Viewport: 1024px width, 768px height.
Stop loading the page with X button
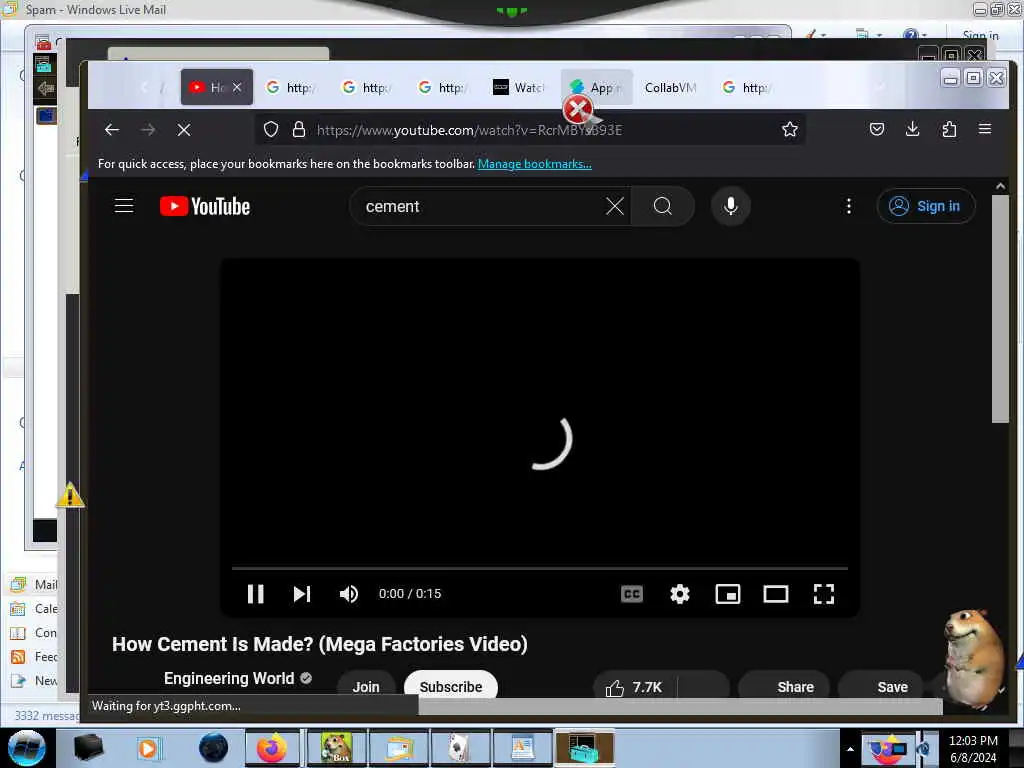click(x=184, y=130)
